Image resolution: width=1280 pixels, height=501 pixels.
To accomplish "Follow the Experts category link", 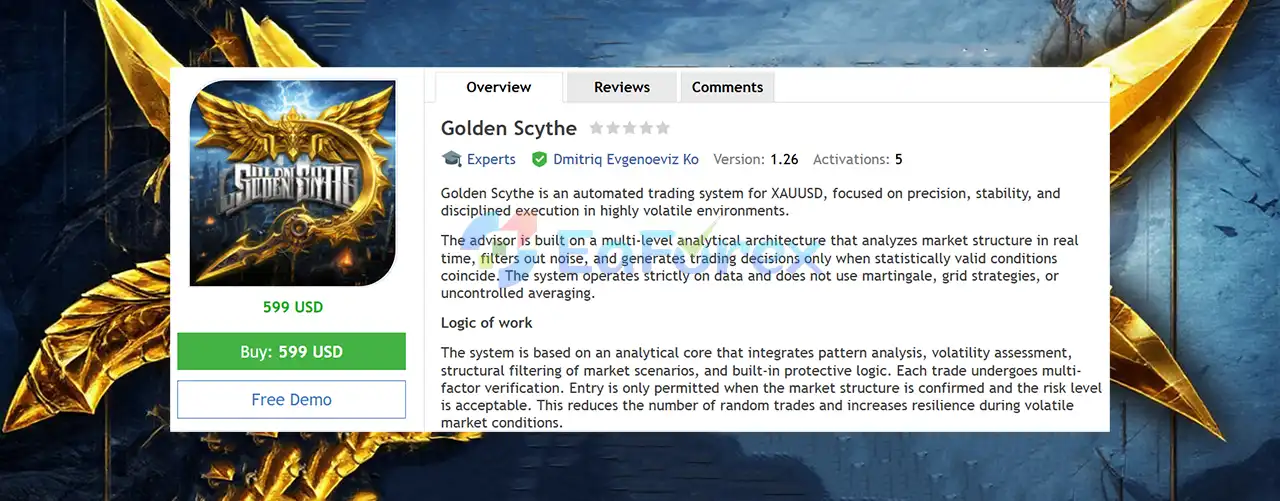I will point(491,159).
